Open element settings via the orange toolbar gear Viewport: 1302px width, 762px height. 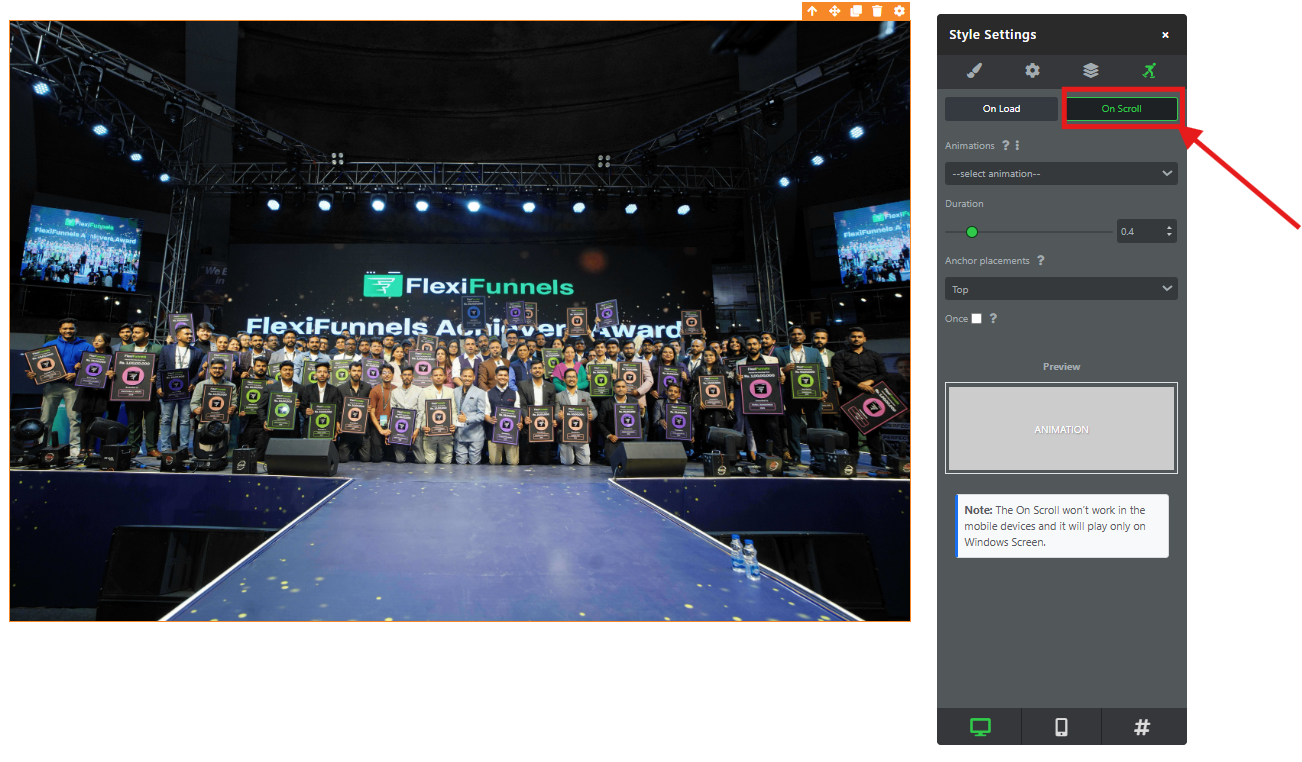pyautogui.click(x=899, y=11)
